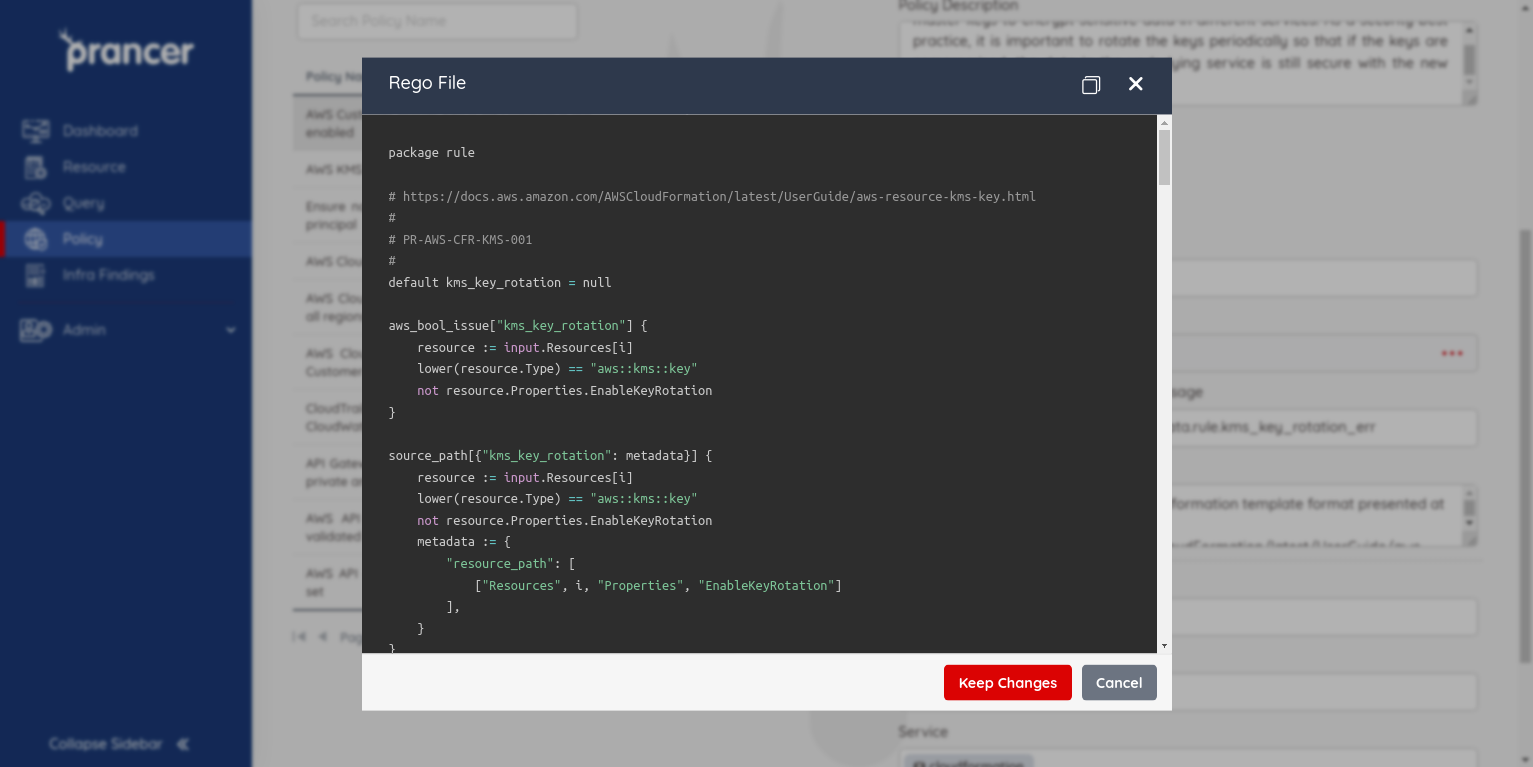Click the Dashboard sidebar icon
Screen dimensions: 1533x767
pos(36,131)
